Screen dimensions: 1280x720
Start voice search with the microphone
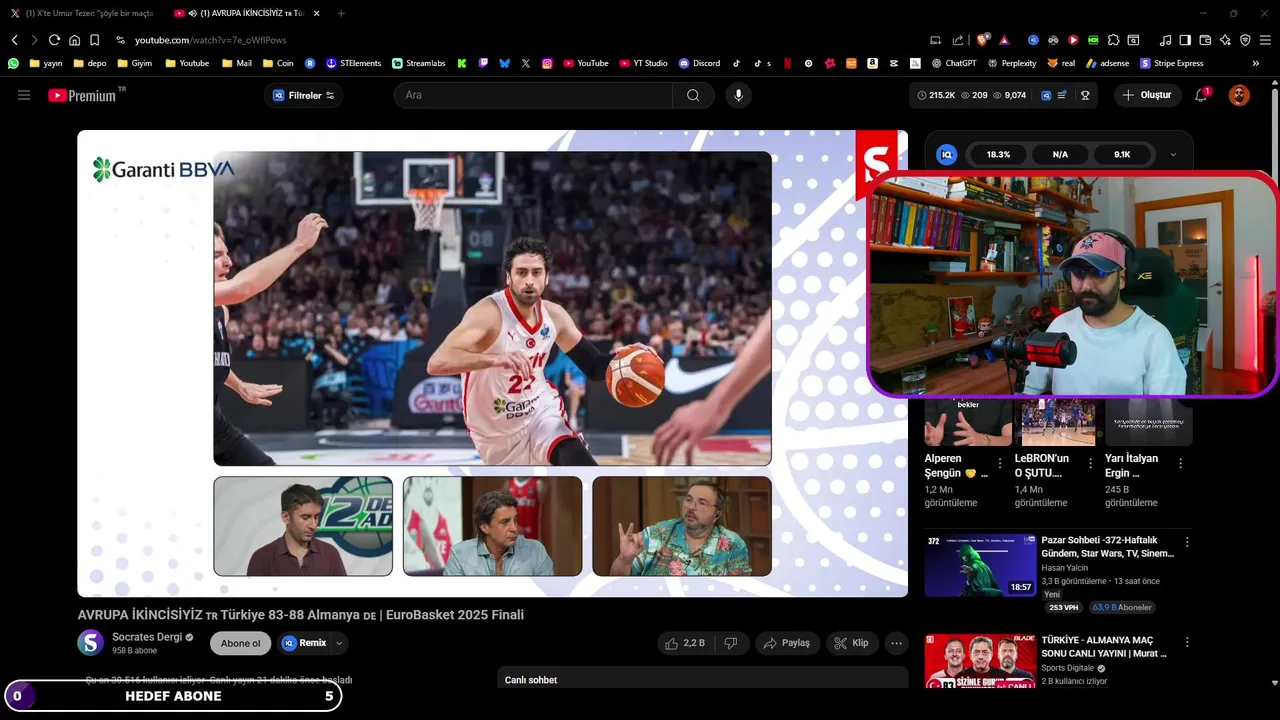[738, 95]
